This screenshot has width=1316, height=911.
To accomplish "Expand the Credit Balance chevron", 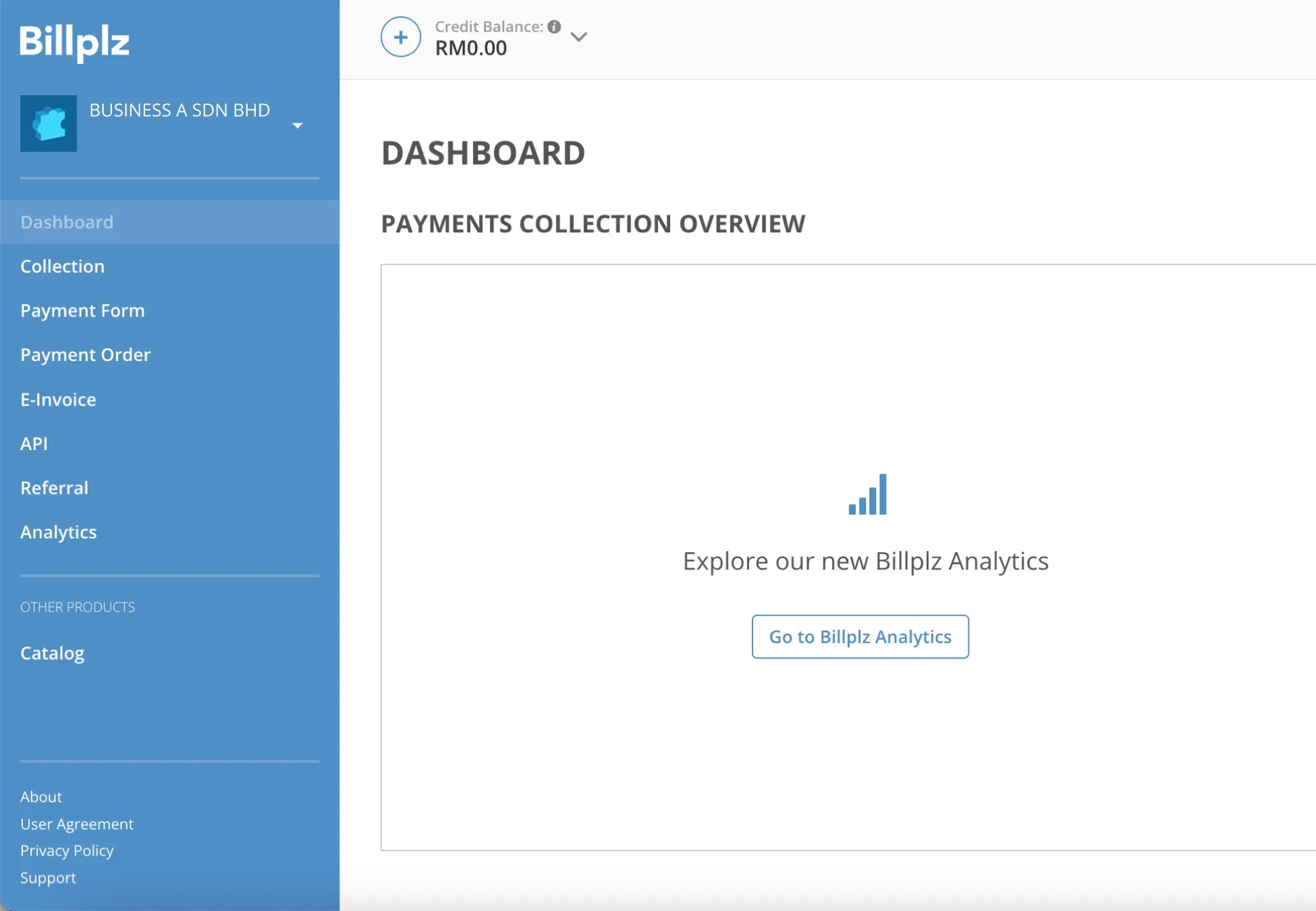I will pos(579,37).
